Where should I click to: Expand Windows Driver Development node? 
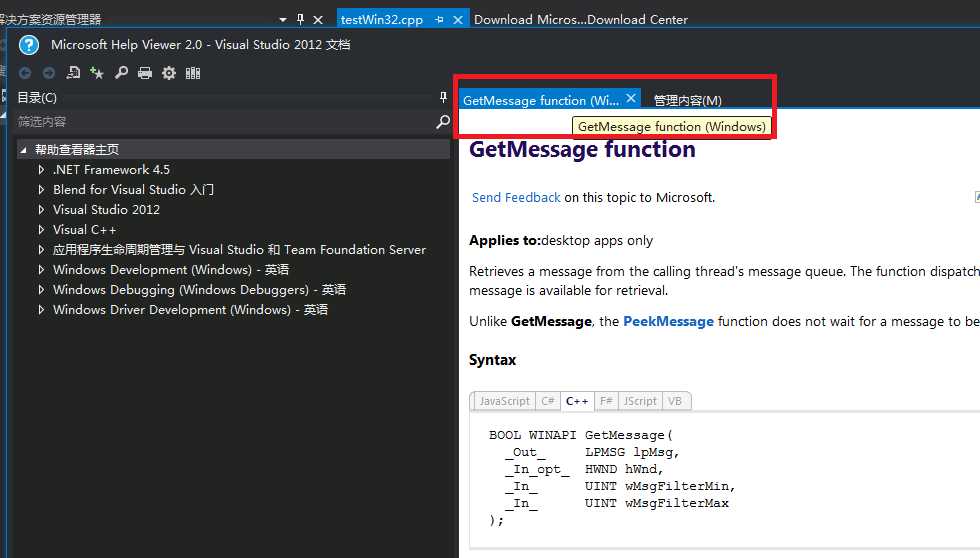click(x=41, y=309)
